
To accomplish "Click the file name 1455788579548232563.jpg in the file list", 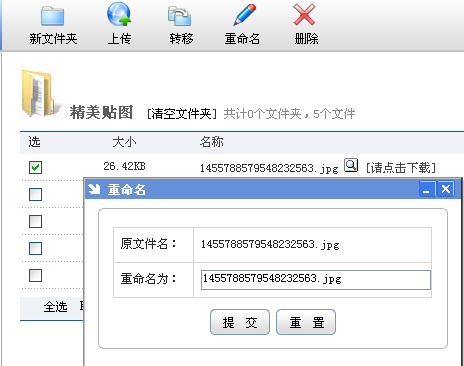I will 269,168.
